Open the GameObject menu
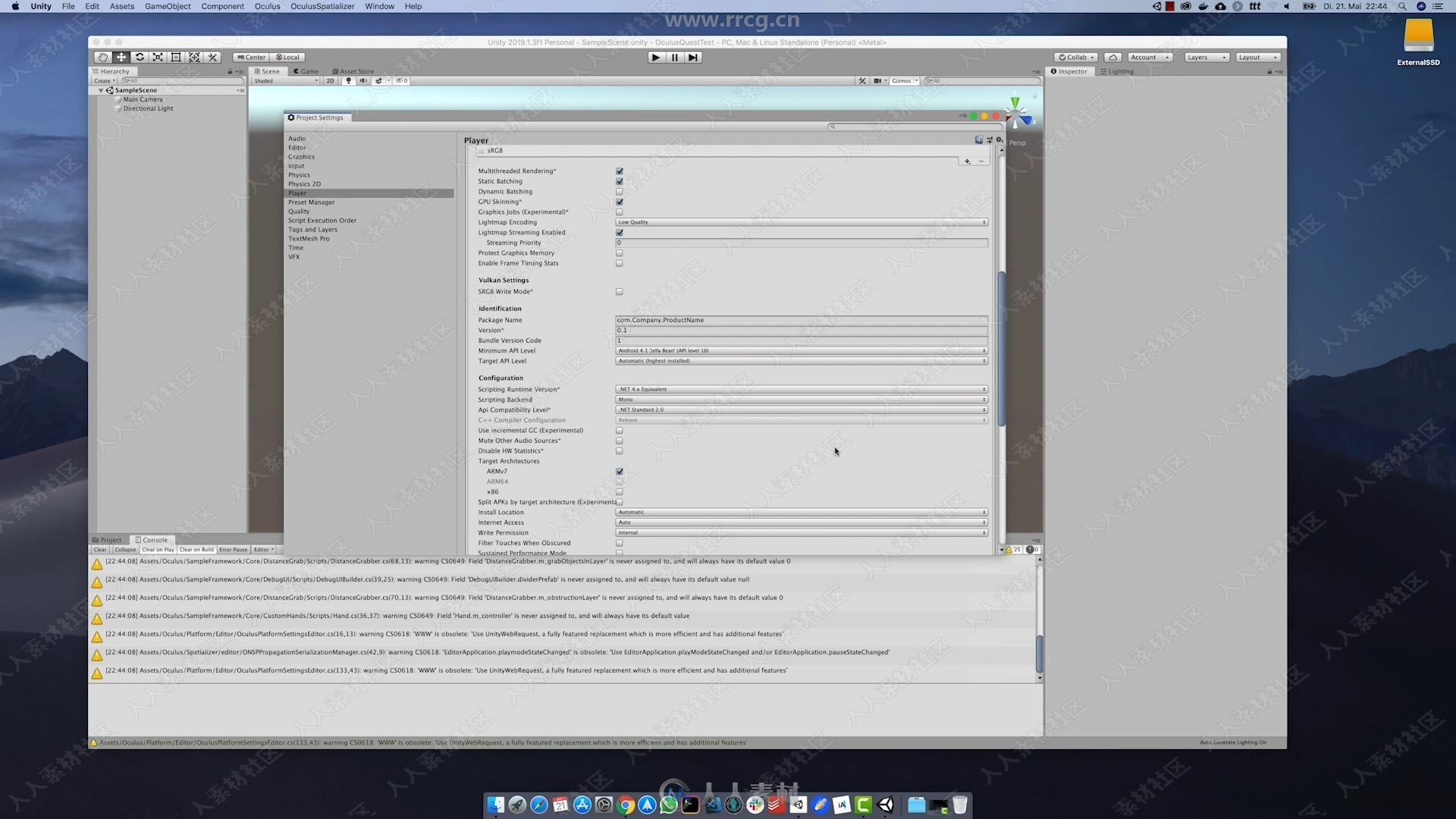Viewport: 1456px width, 819px height. (168, 6)
